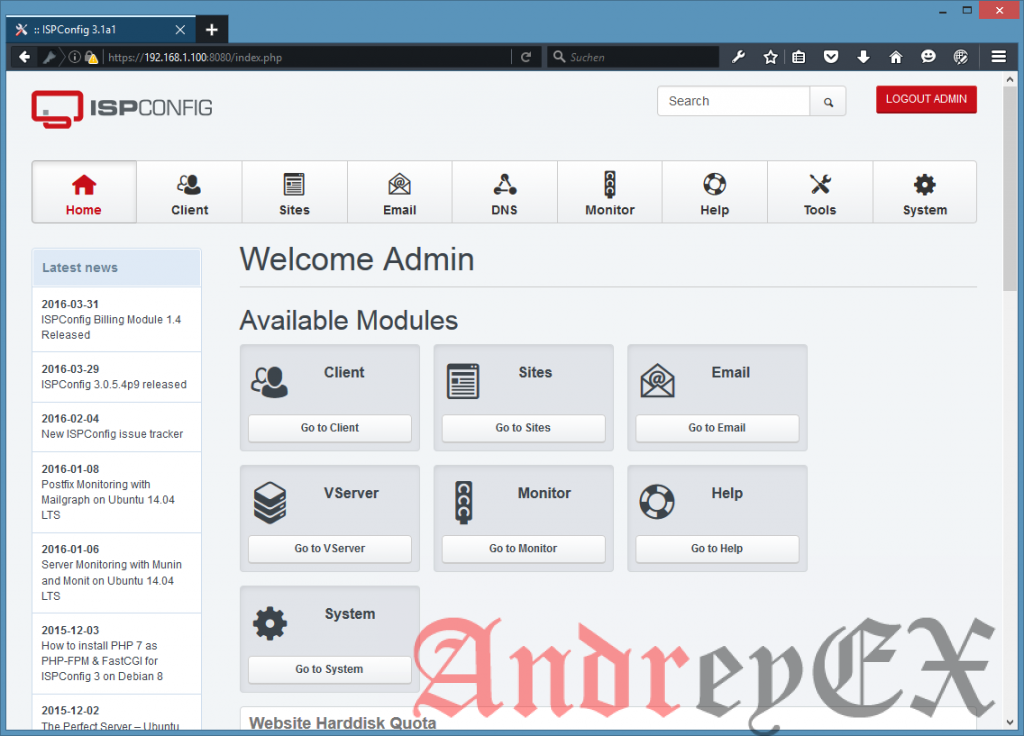Go to the DNS navigation tab

505,193
